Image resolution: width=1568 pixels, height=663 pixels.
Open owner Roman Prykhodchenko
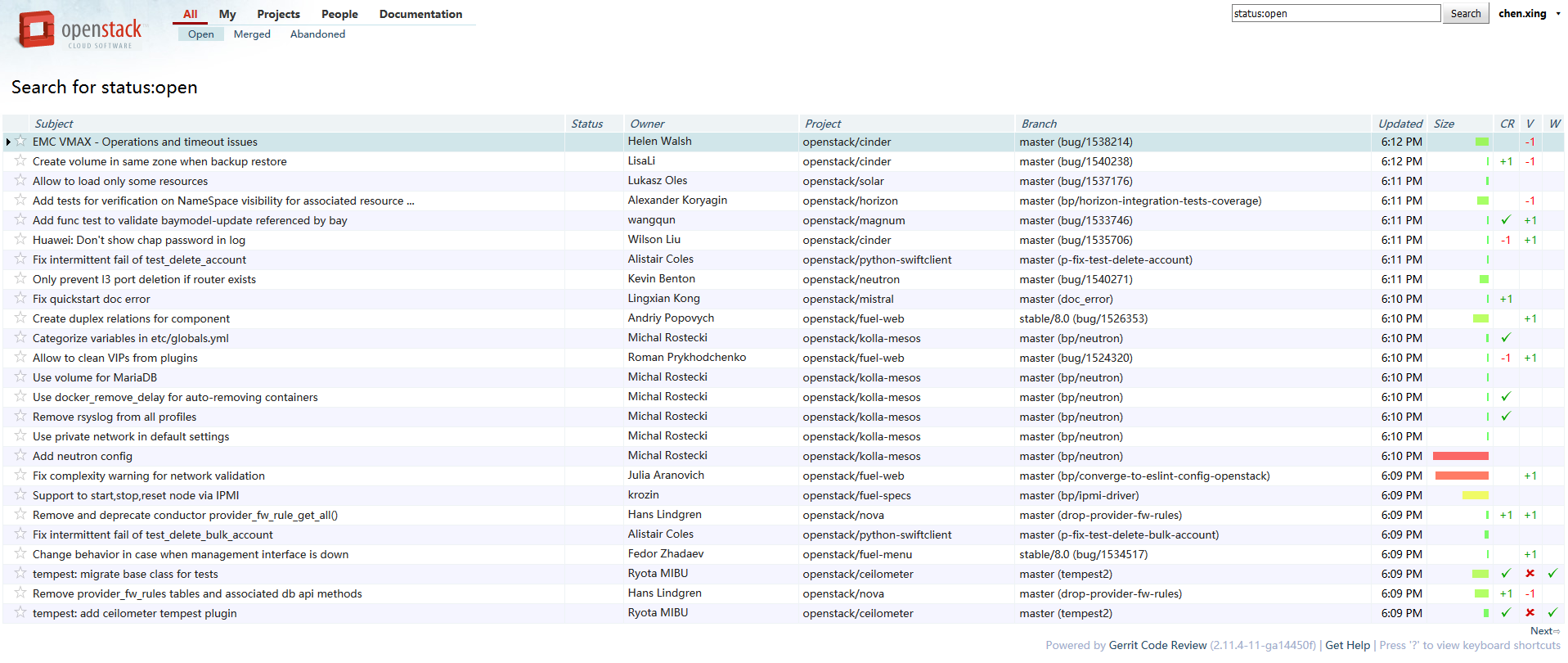click(686, 357)
